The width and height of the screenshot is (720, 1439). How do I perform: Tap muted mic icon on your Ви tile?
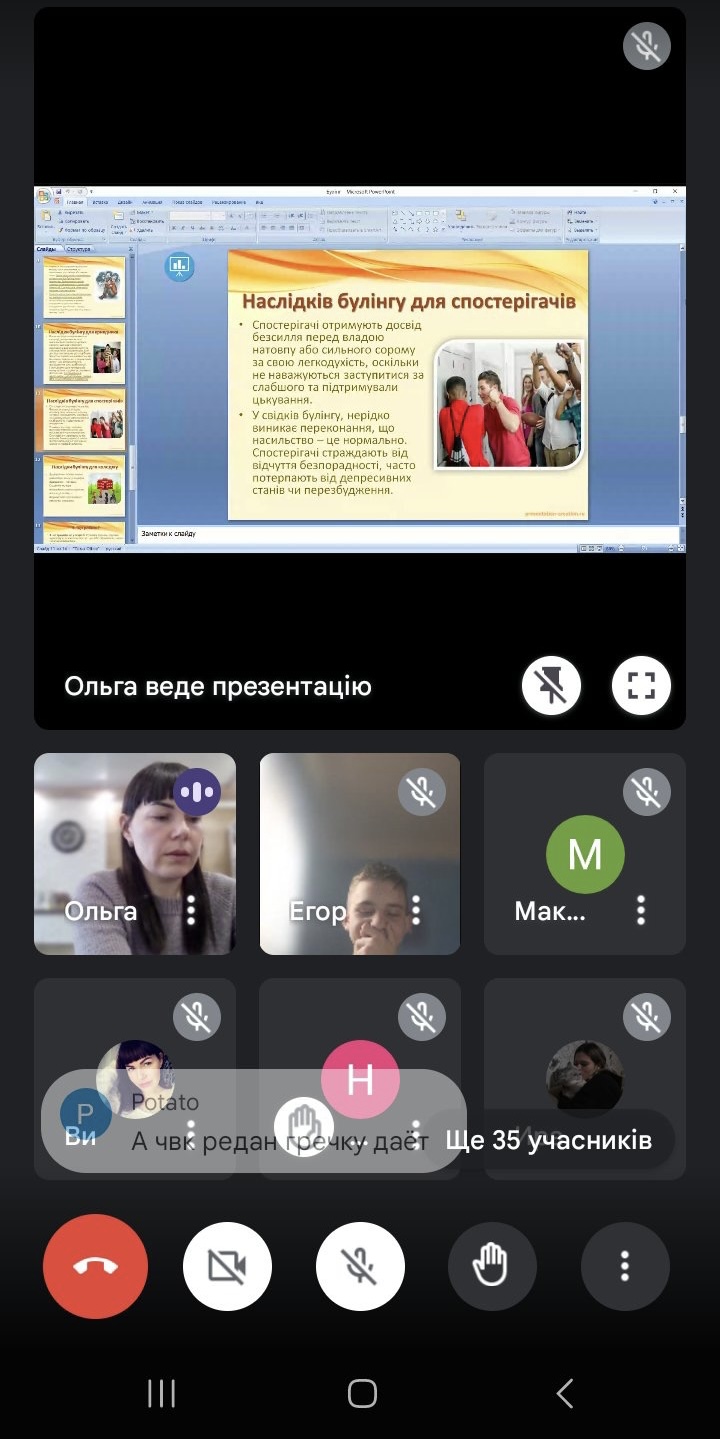click(x=197, y=1017)
